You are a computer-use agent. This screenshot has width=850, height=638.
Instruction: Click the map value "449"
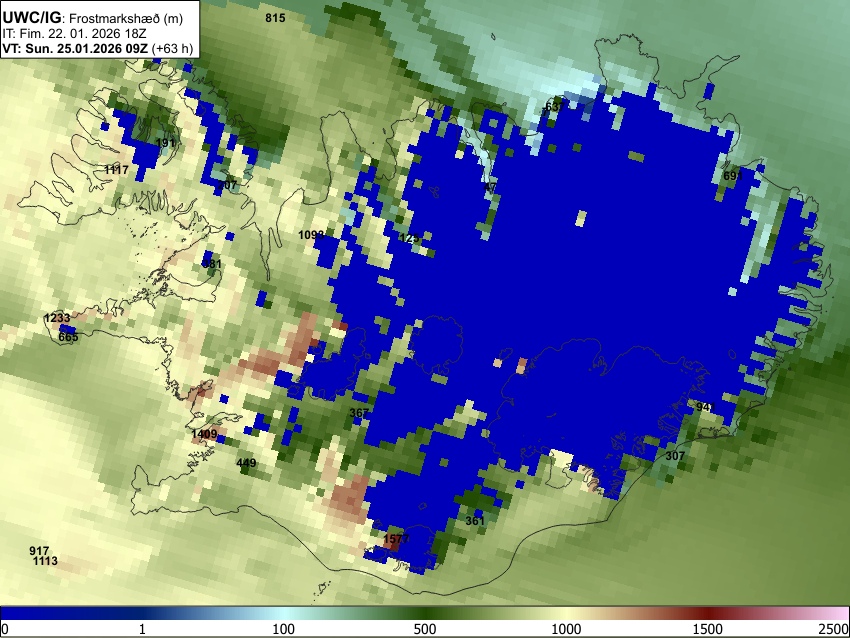pyautogui.click(x=246, y=463)
